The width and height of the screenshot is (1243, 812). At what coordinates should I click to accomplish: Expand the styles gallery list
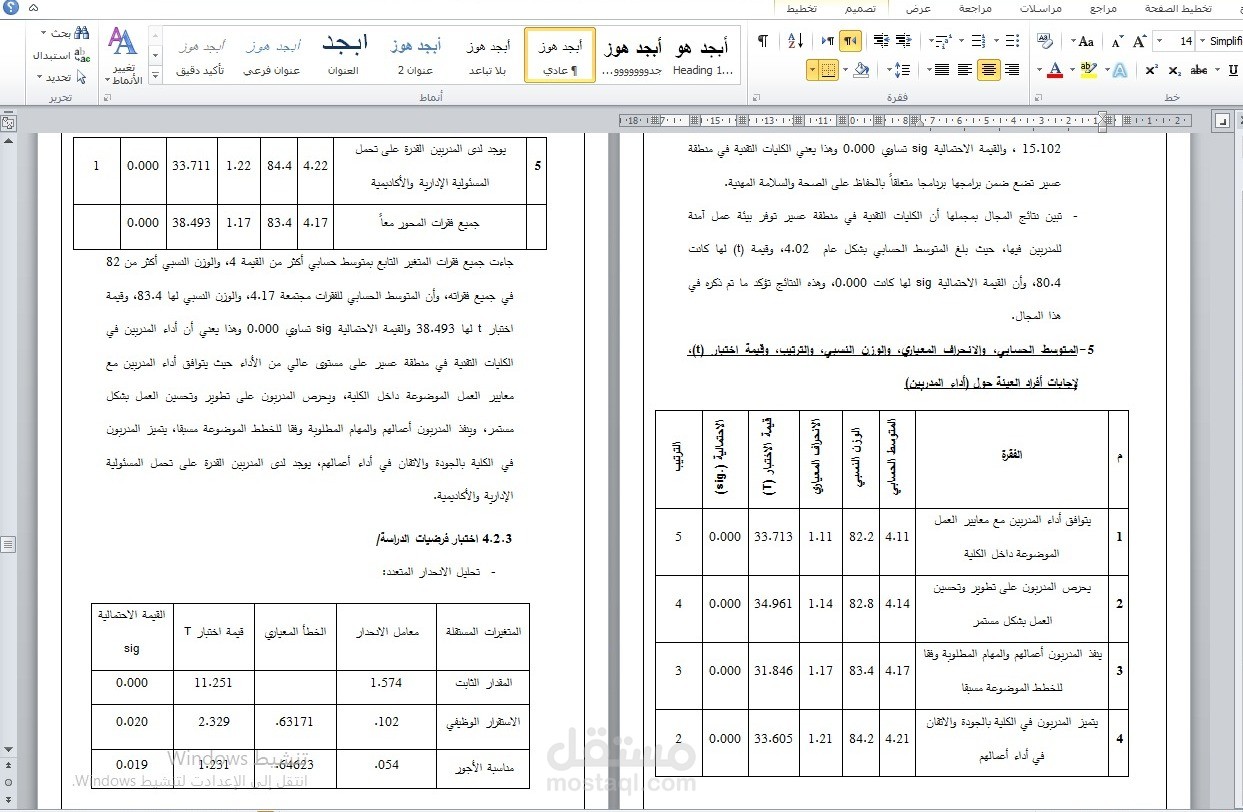click(155, 76)
